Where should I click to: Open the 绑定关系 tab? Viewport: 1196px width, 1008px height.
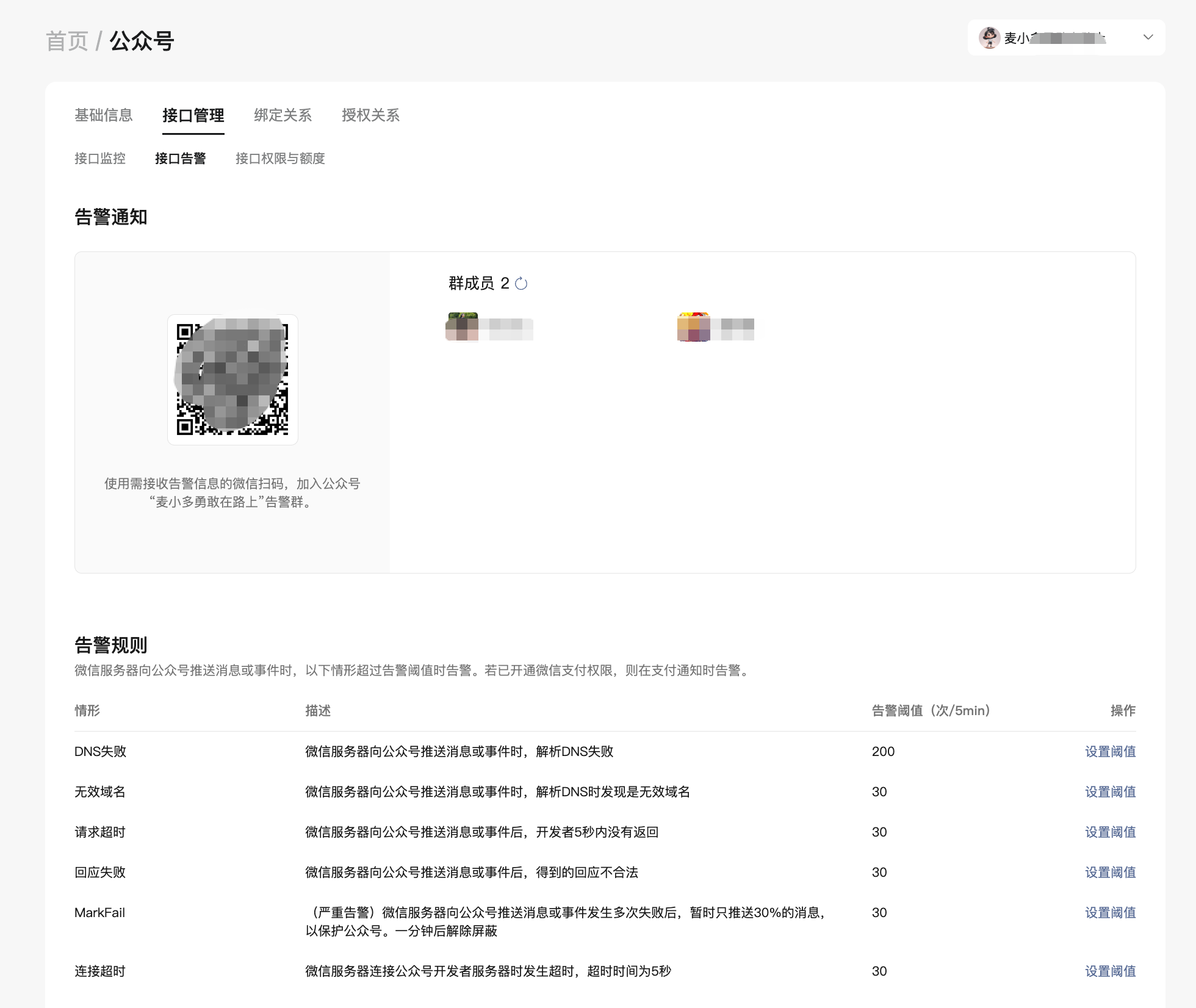pyautogui.click(x=283, y=115)
